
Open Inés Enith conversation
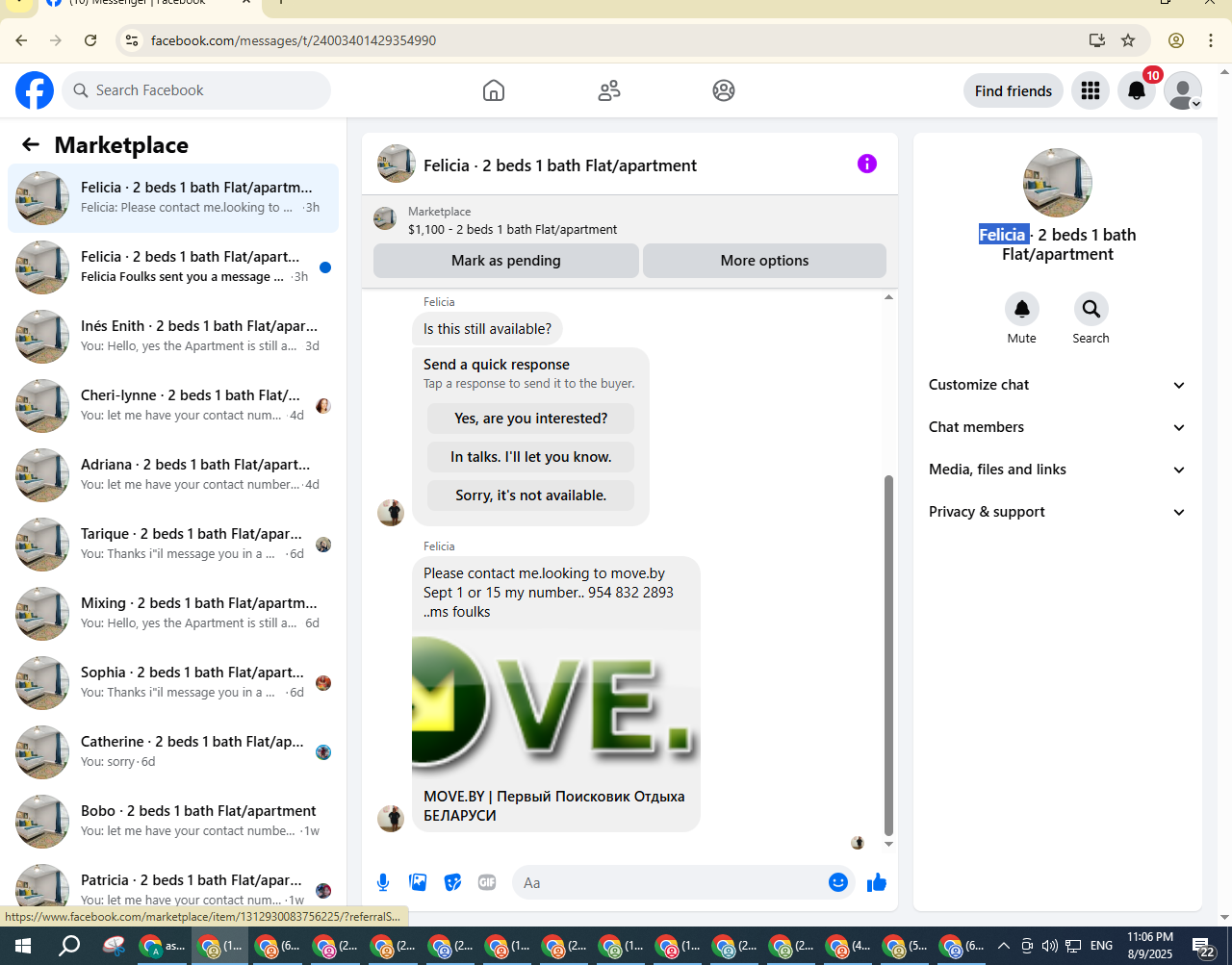coord(173,337)
